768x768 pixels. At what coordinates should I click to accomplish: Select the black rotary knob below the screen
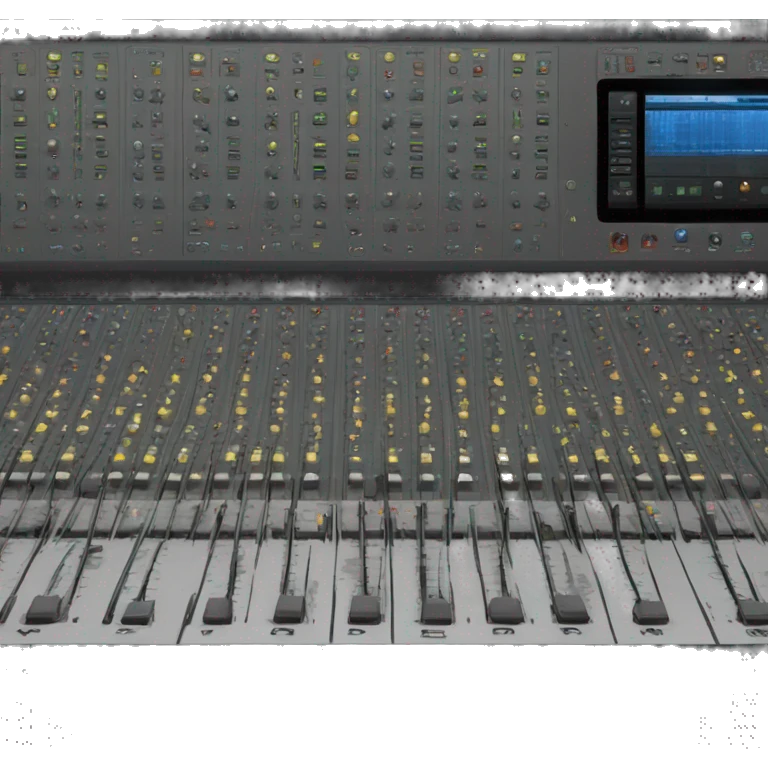(x=715, y=240)
